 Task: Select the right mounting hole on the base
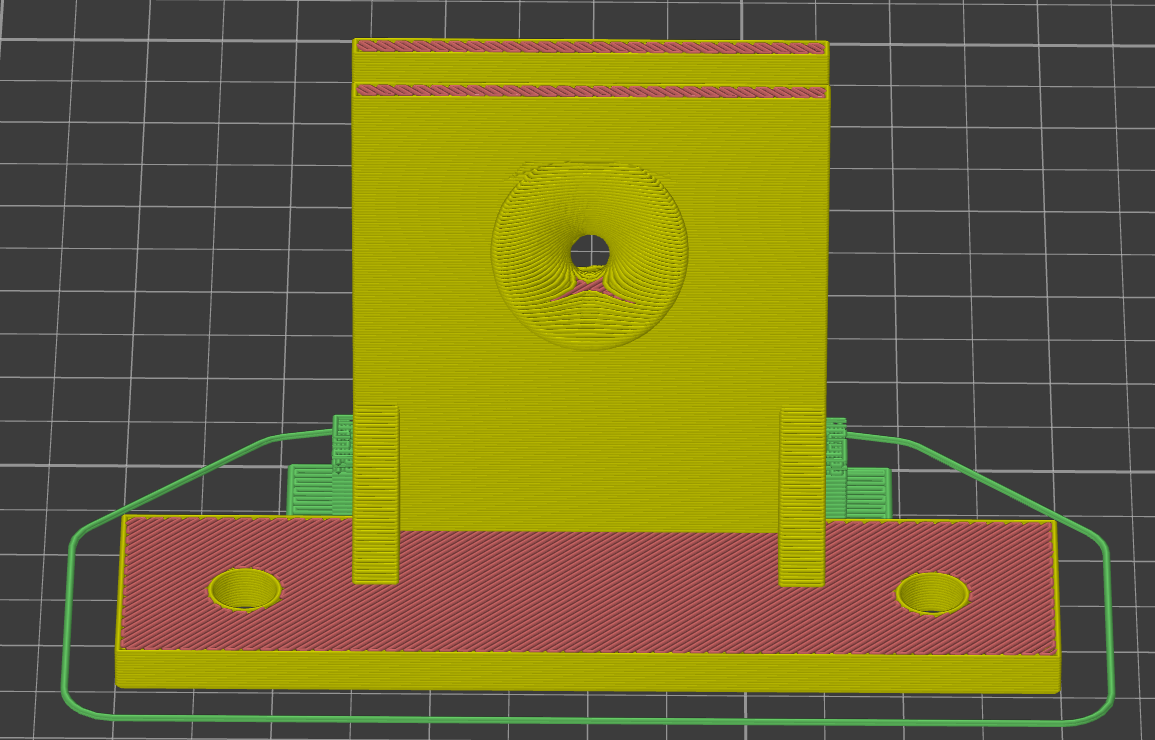[x=932, y=593]
